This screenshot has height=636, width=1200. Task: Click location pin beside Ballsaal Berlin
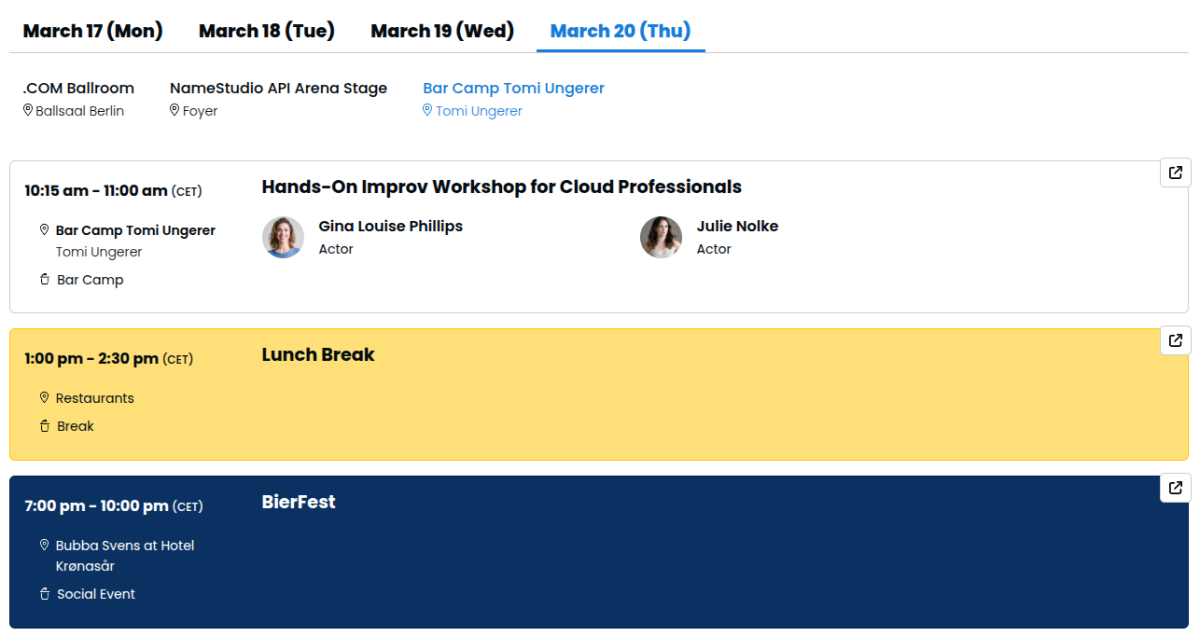(28, 111)
